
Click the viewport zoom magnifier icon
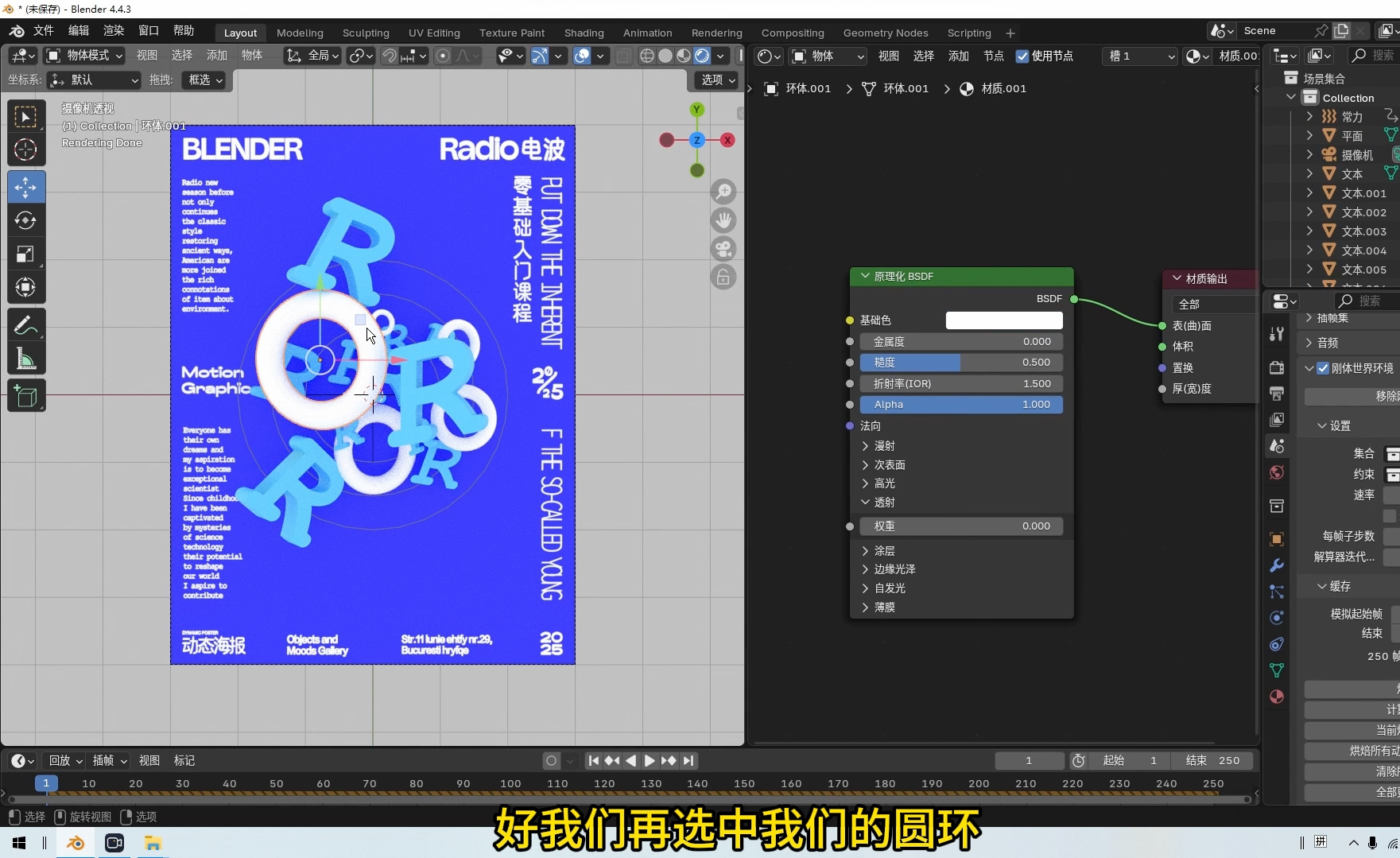pyautogui.click(x=723, y=192)
